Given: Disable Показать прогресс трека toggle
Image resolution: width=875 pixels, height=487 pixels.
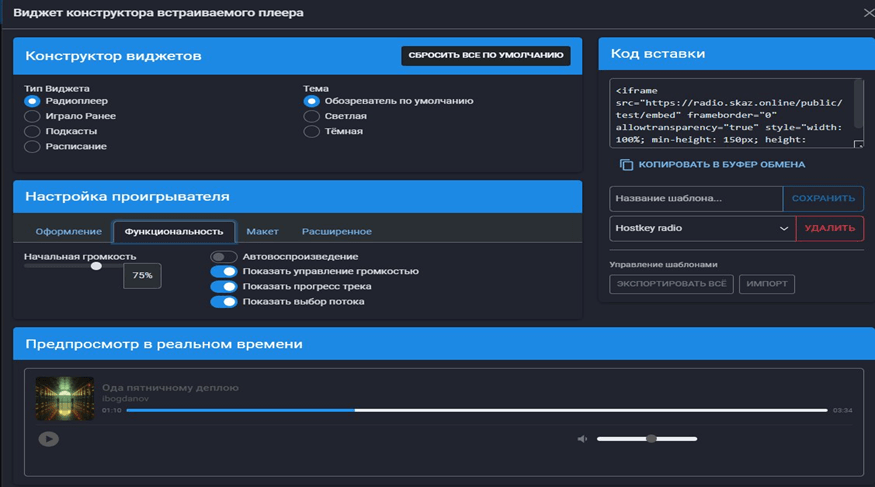Looking at the screenshot, I should [224, 286].
